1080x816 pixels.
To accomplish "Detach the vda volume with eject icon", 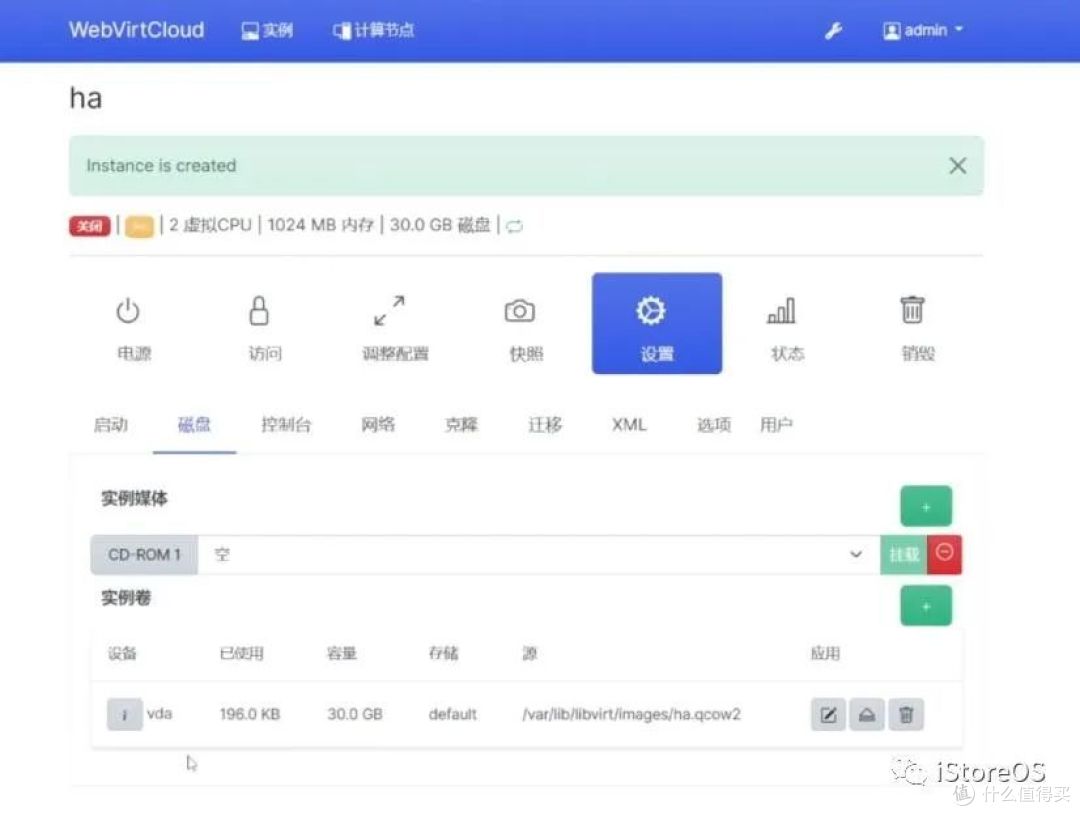I will point(867,715).
